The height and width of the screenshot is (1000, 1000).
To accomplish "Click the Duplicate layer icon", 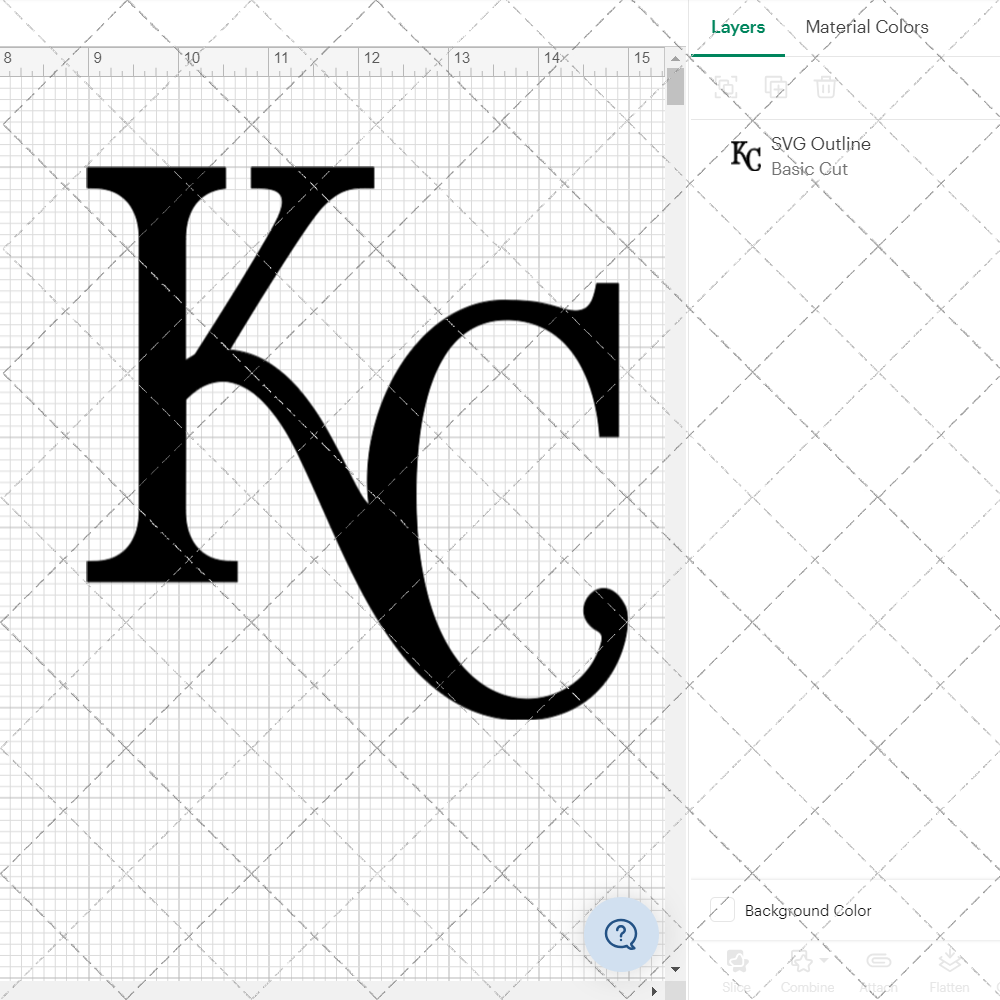I will click(776, 87).
